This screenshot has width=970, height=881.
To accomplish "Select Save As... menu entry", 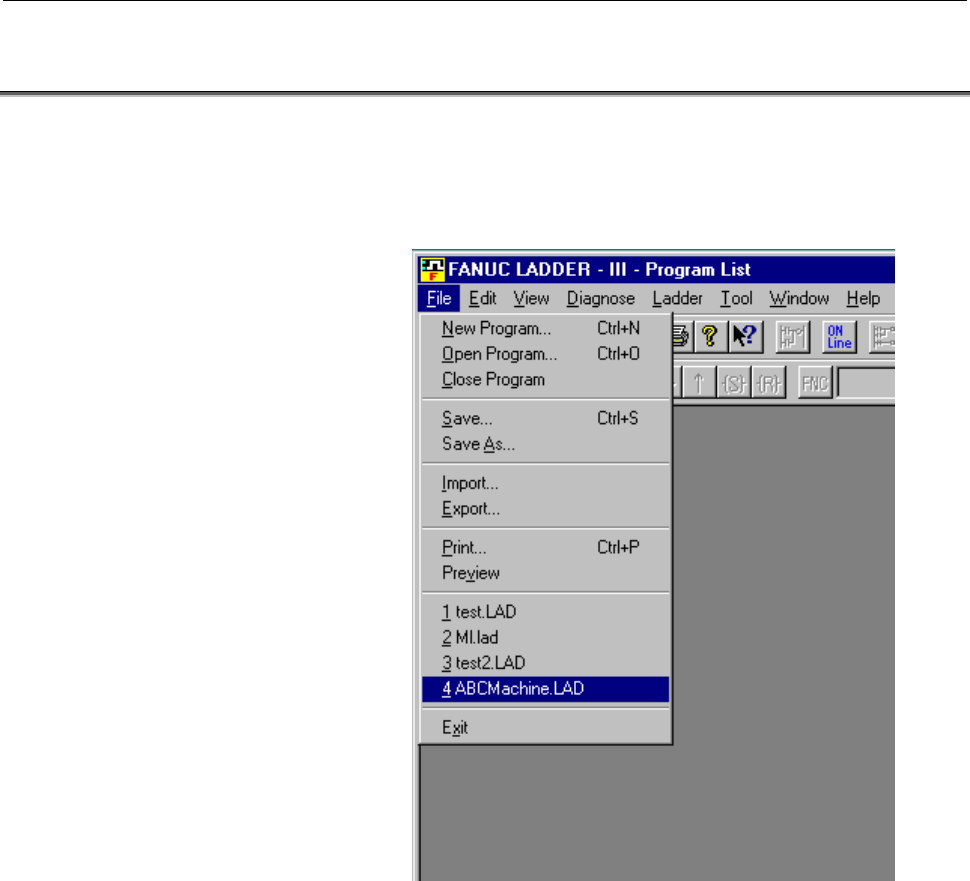I will (x=546, y=444).
